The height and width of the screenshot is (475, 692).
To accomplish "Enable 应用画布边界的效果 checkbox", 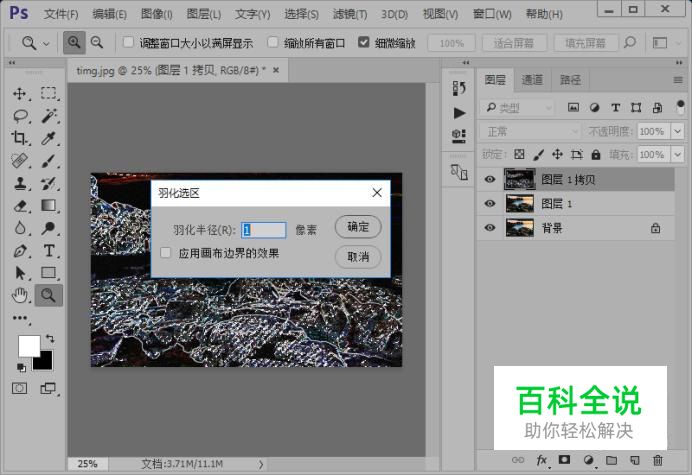I will point(166,254).
